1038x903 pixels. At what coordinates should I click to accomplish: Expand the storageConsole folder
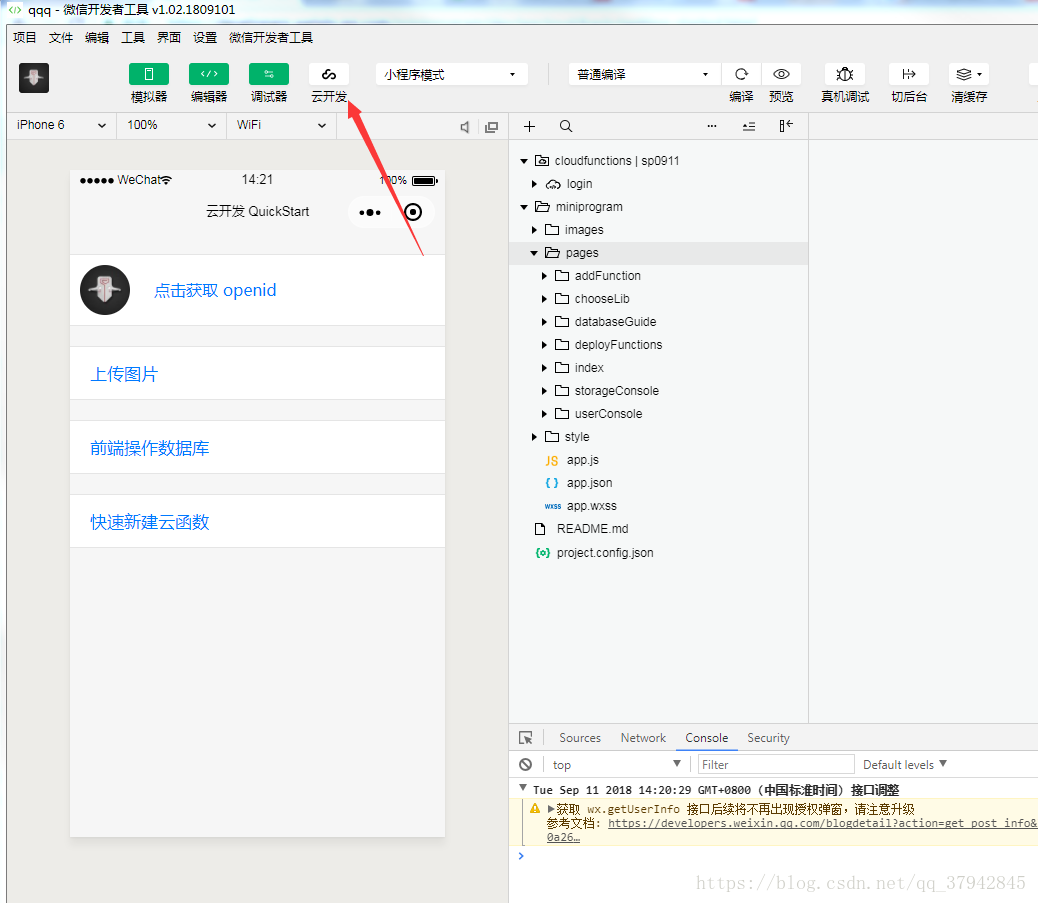pos(544,391)
